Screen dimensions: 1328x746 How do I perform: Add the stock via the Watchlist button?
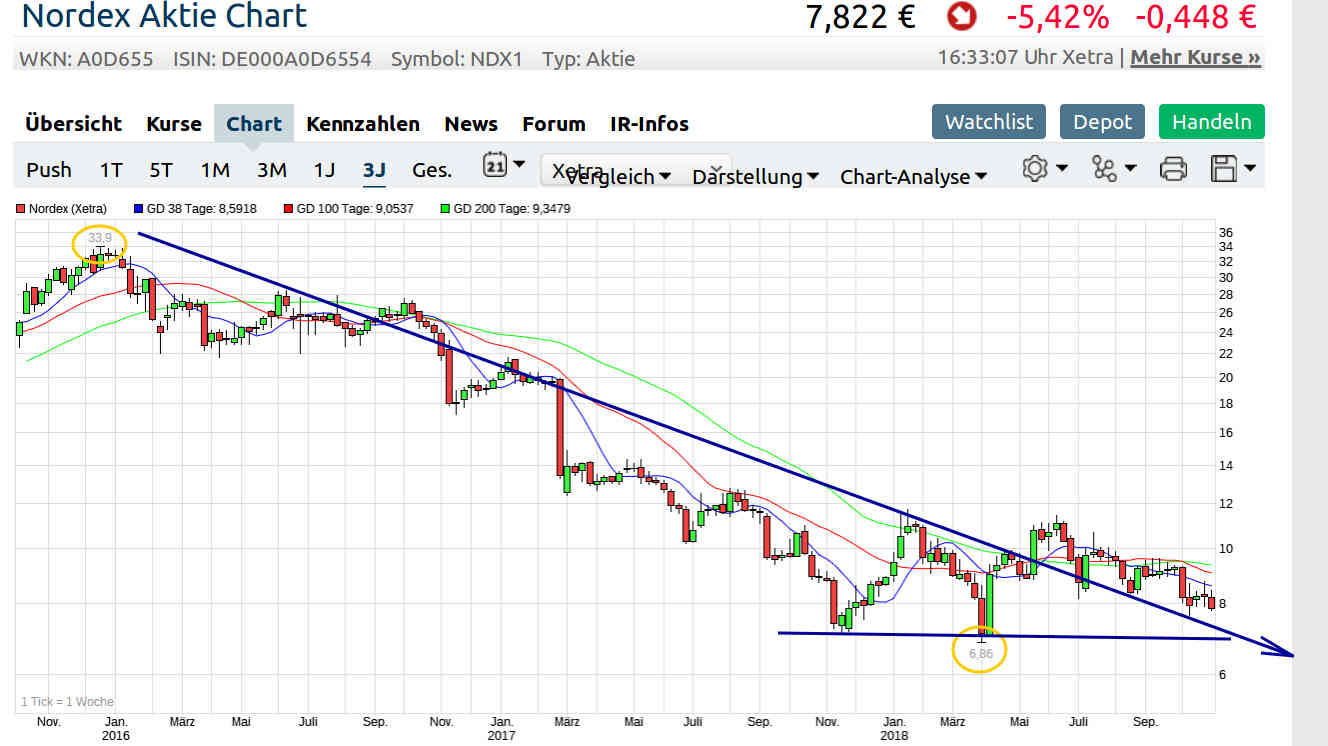point(989,122)
